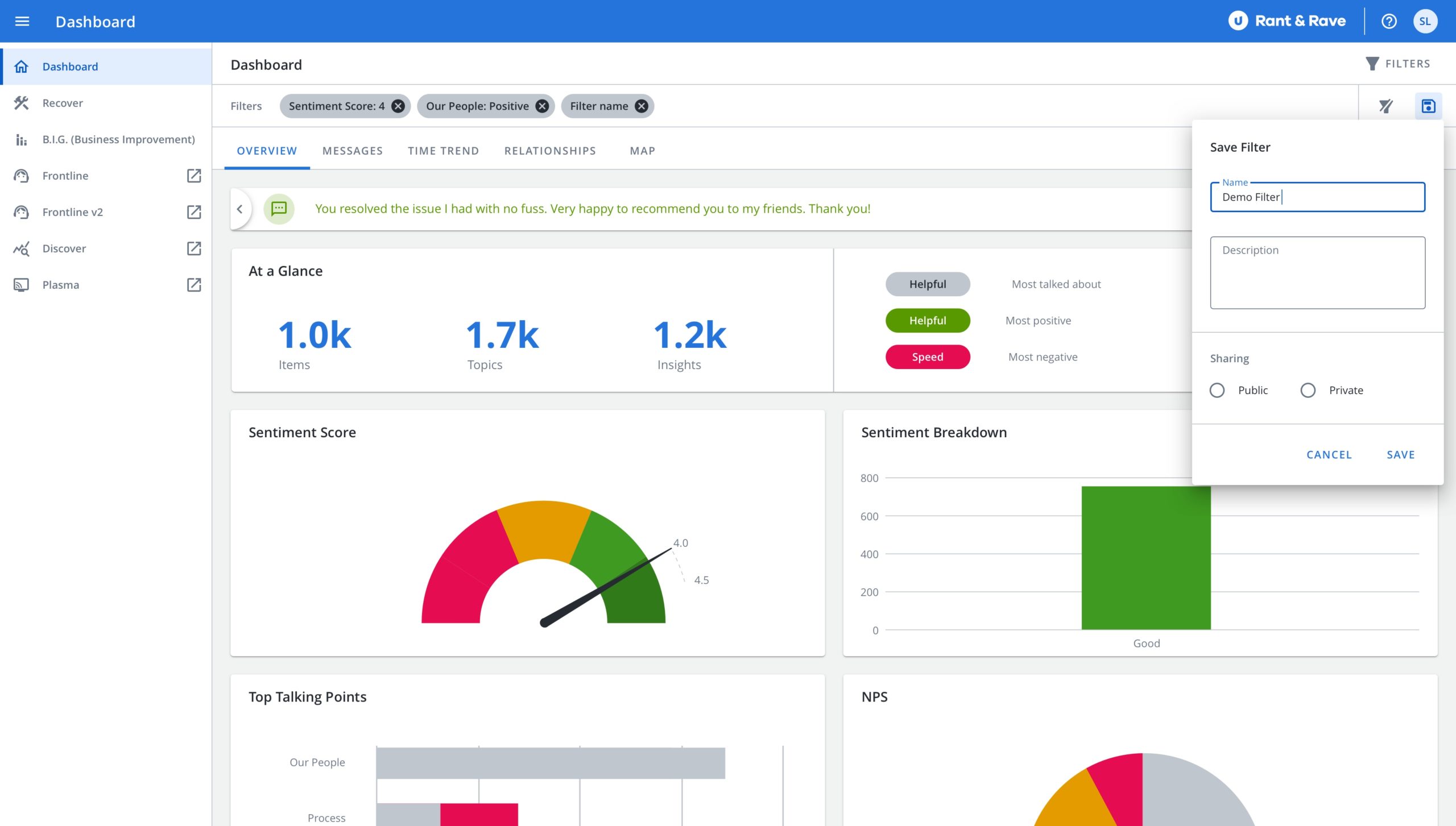Click the red Process bar segment

tap(479, 815)
